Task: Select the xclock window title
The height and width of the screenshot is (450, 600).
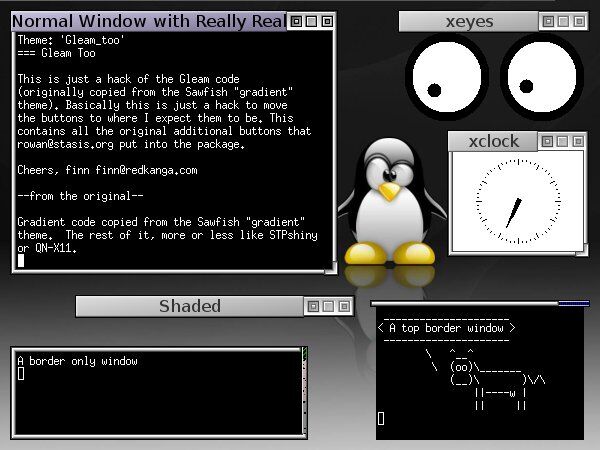Action: [494, 142]
